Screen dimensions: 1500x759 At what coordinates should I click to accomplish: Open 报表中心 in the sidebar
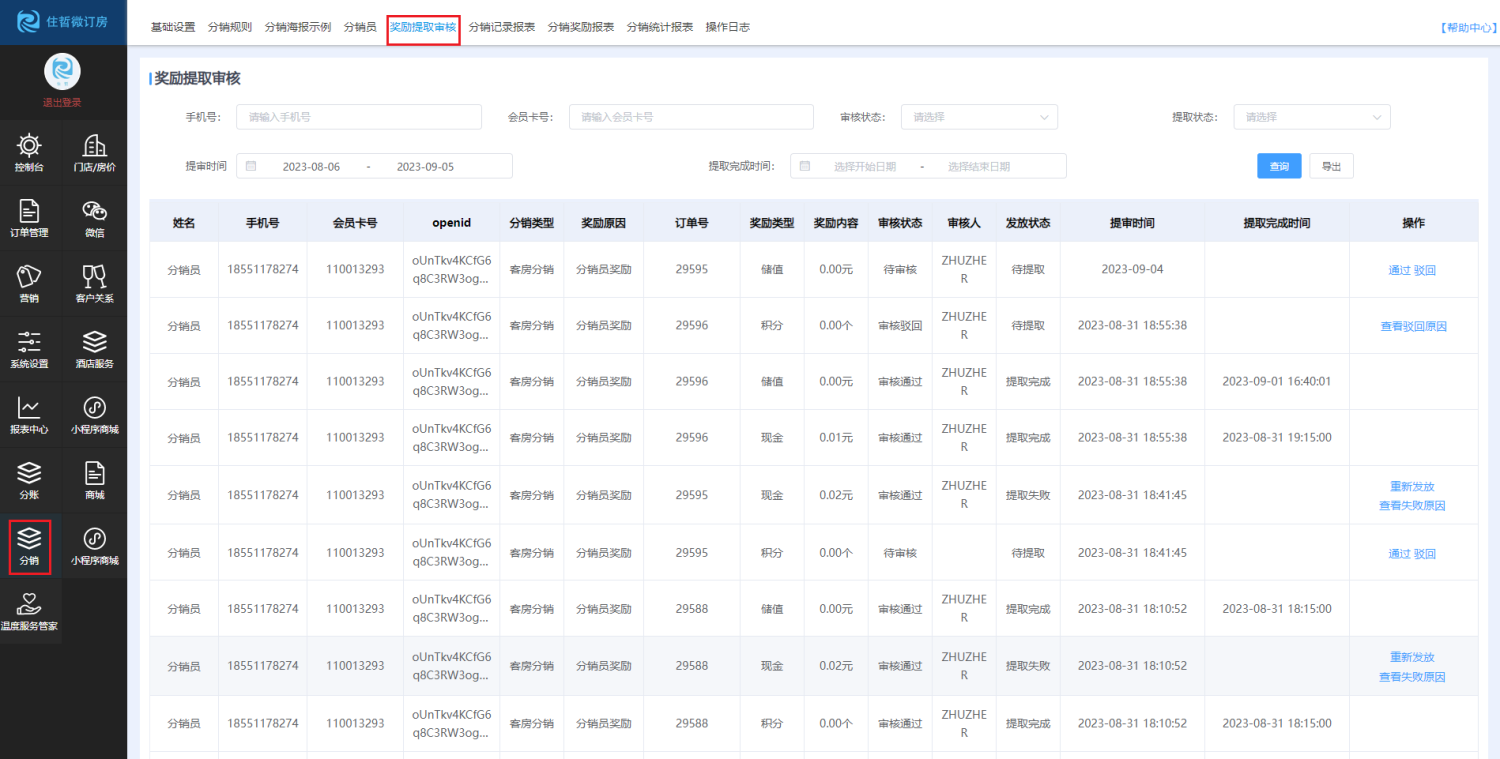pos(30,415)
